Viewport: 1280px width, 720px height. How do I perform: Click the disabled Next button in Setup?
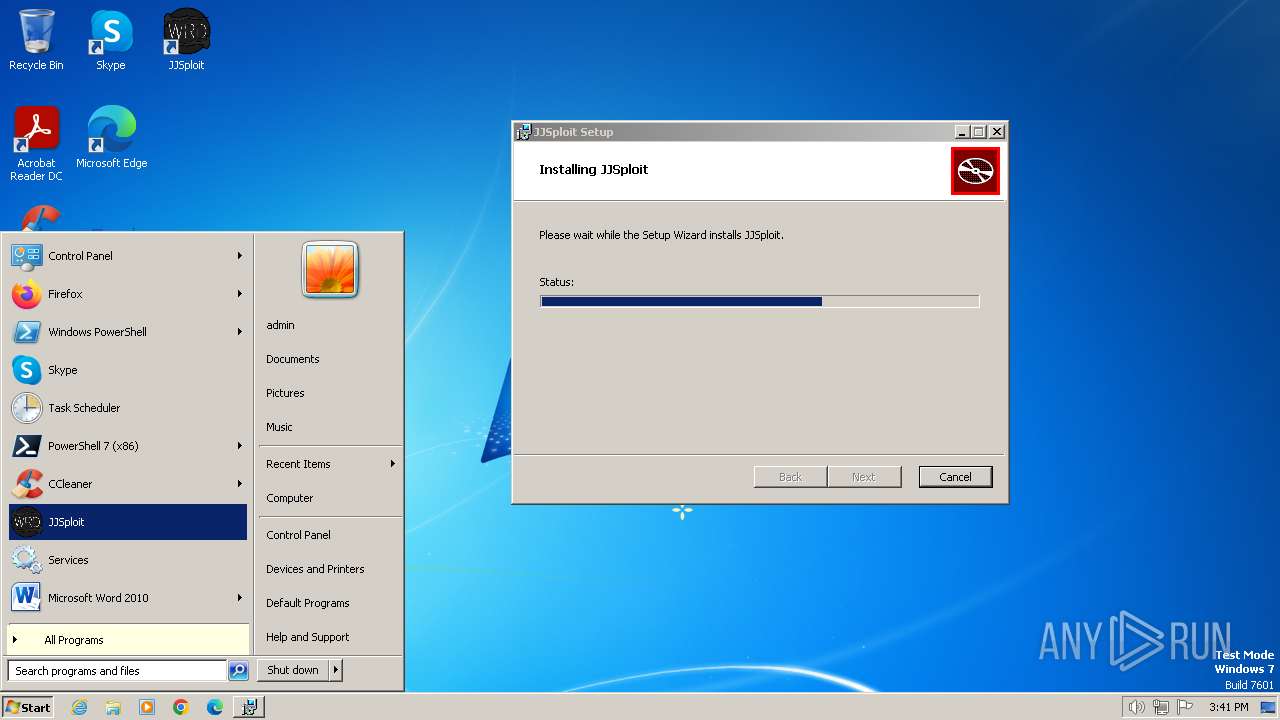864,477
